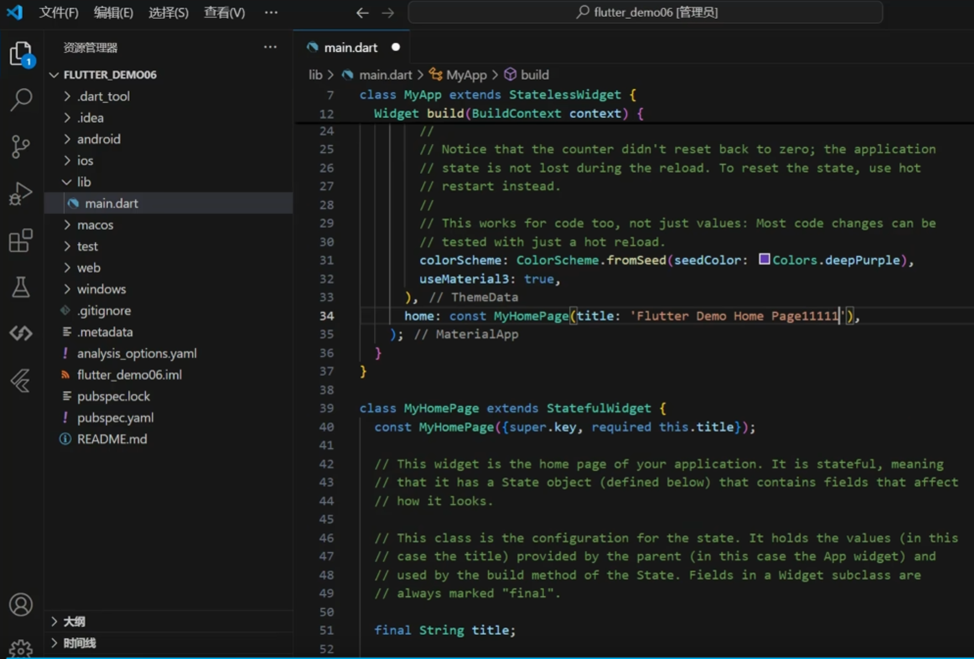Open the Flutter sidebar icon
Viewport: 974px width, 659px height.
point(21,380)
